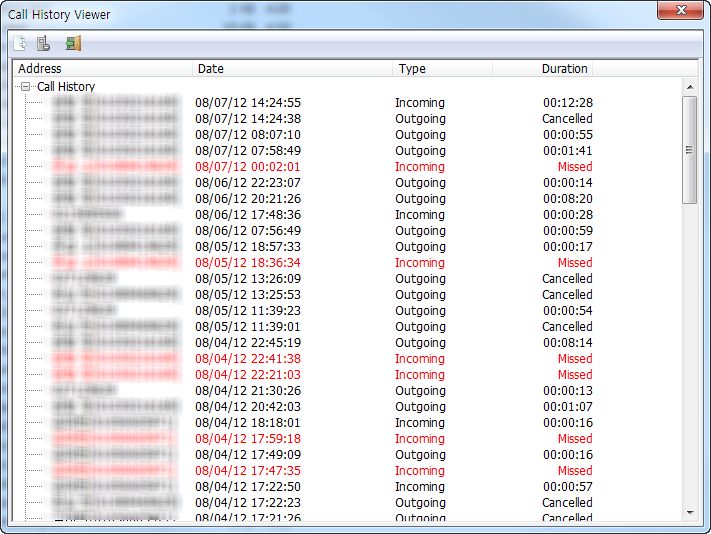Click the vertical scrollbar thumb
Image resolution: width=711 pixels, height=534 pixels.
[x=690, y=150]
